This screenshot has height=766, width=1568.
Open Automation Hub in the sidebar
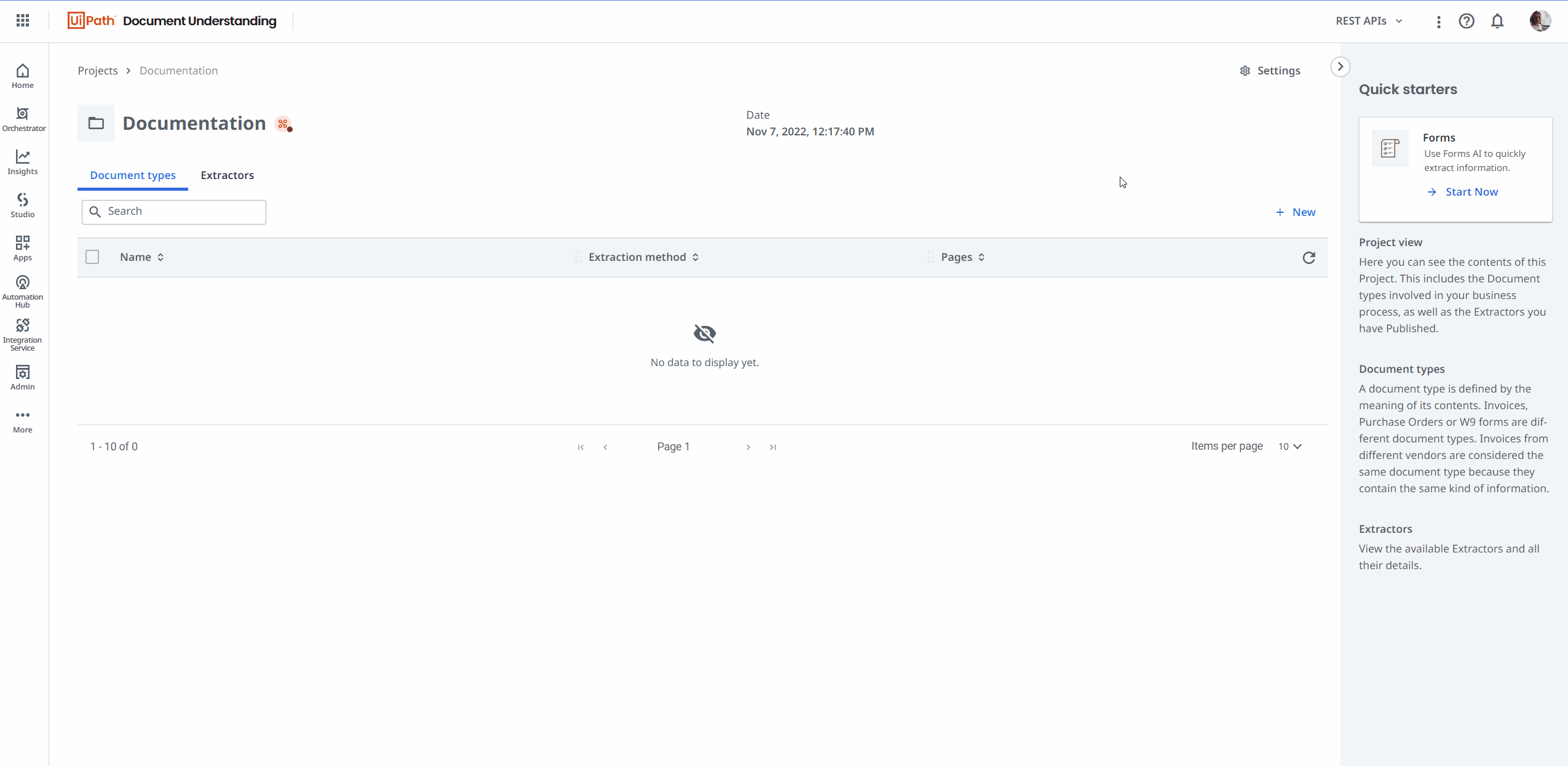[x=23, y=291]
